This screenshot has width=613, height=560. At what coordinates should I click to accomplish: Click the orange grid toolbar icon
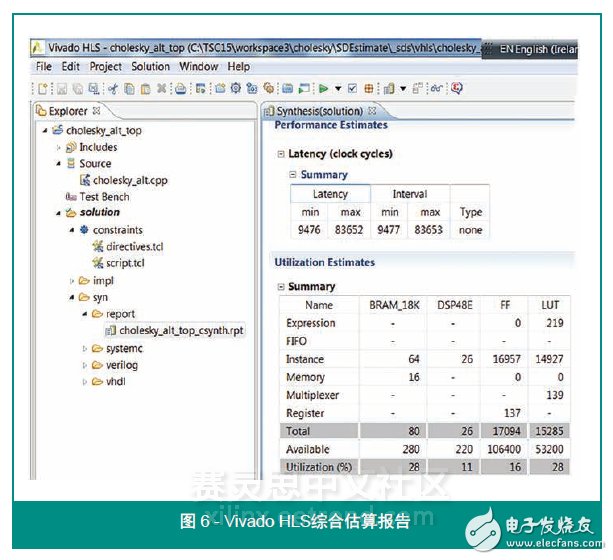(369, 88)
